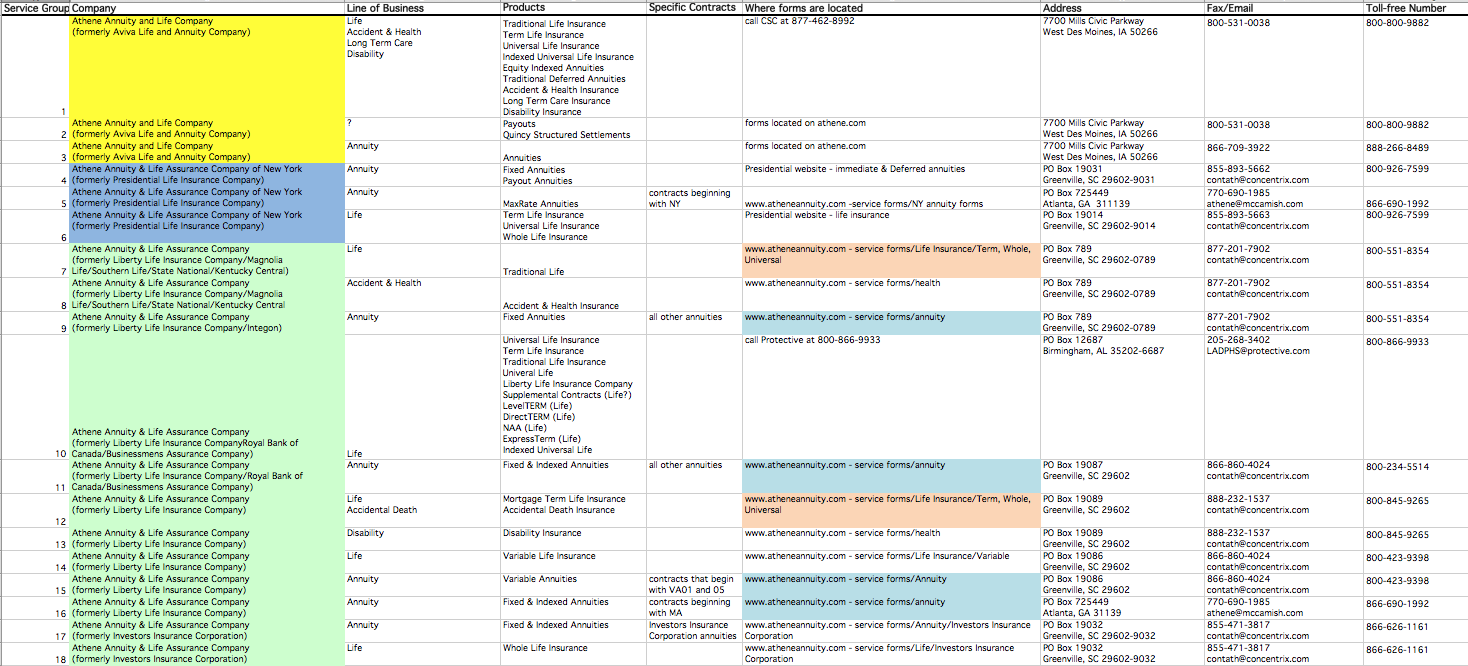The height and width of the screenshot is (666, 1468).
Task: Click the 'Variable Life Insurance' products cell
Action: [x=572, y=561]
